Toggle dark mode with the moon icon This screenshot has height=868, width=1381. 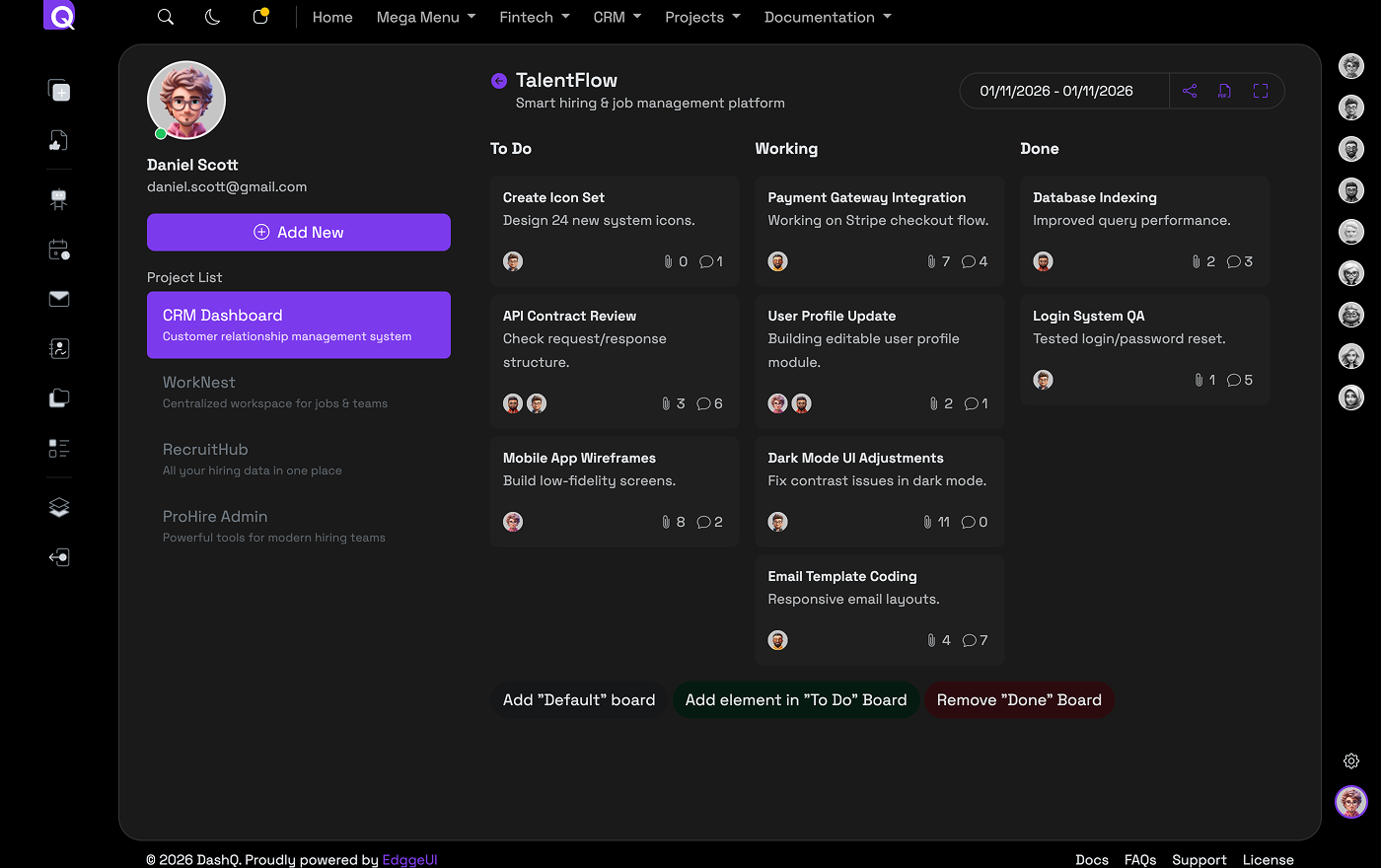(x=212, y=17)
